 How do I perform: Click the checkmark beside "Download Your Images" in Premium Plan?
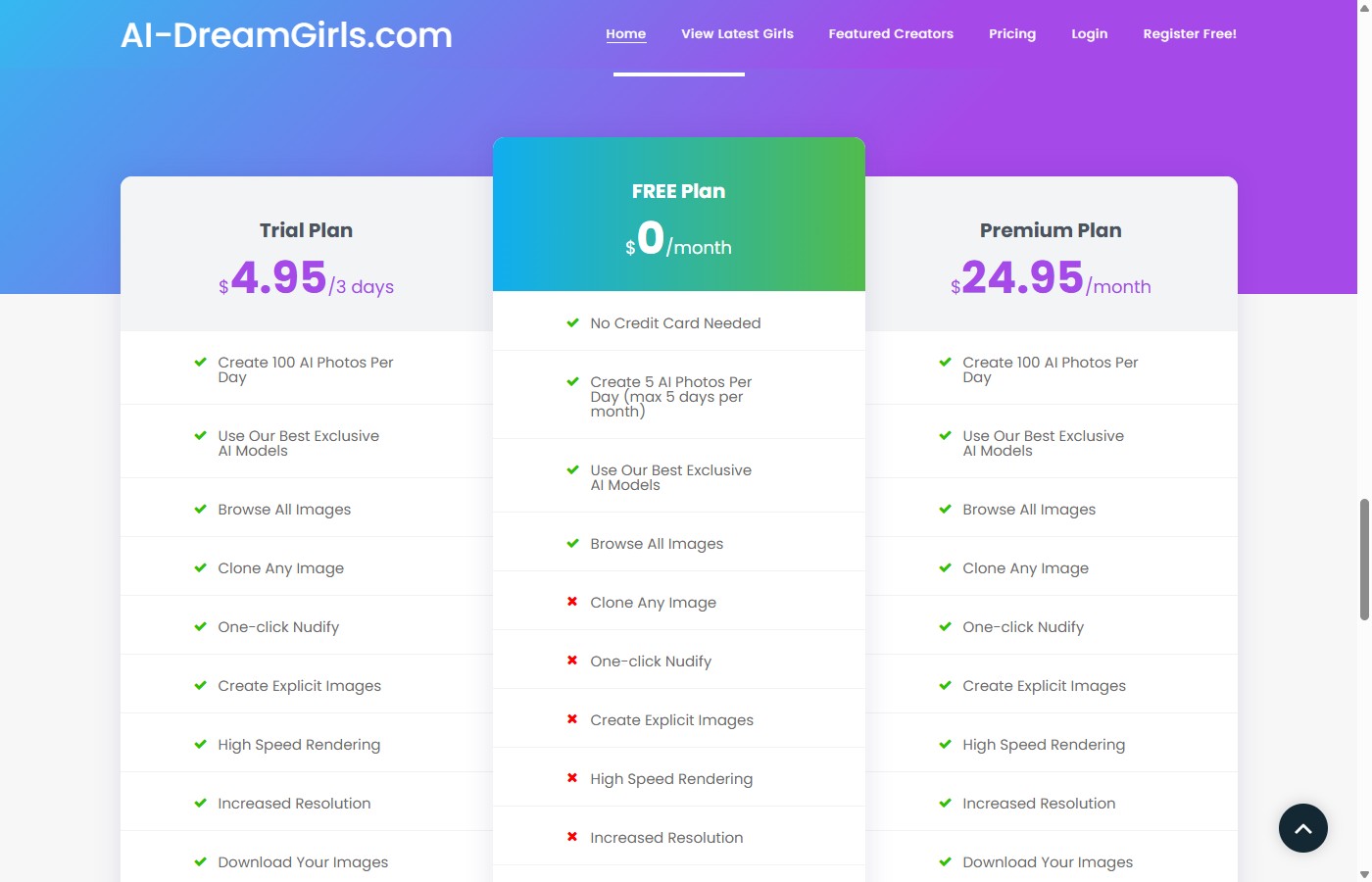(x=945, y=860)
